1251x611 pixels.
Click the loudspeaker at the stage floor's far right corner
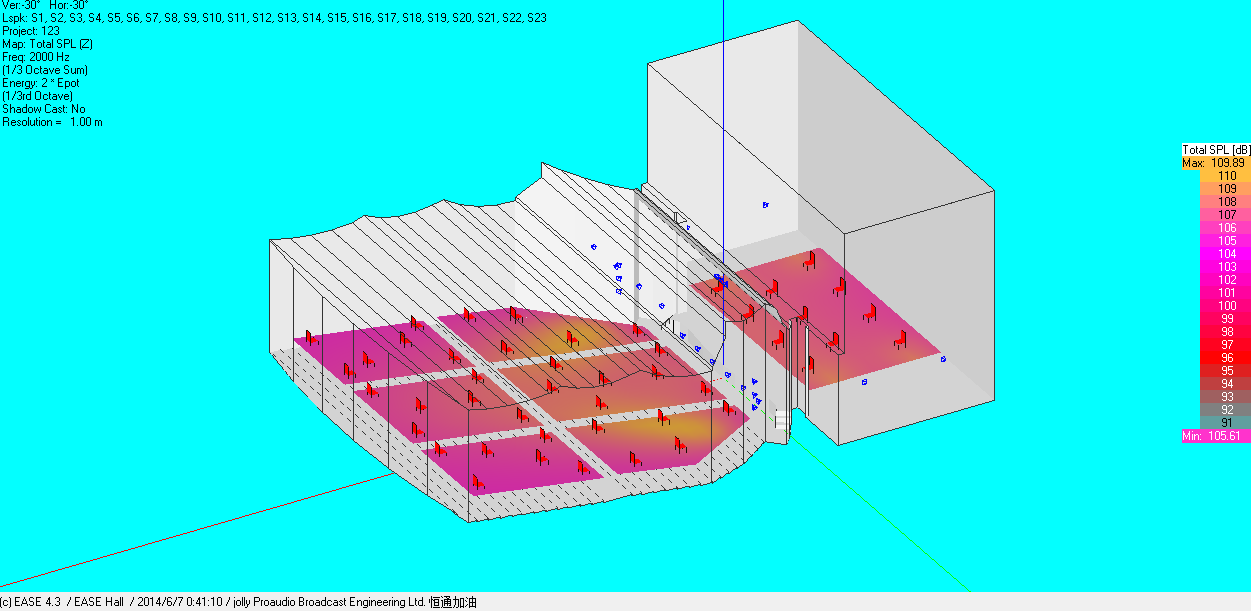(x=943, y=359)
